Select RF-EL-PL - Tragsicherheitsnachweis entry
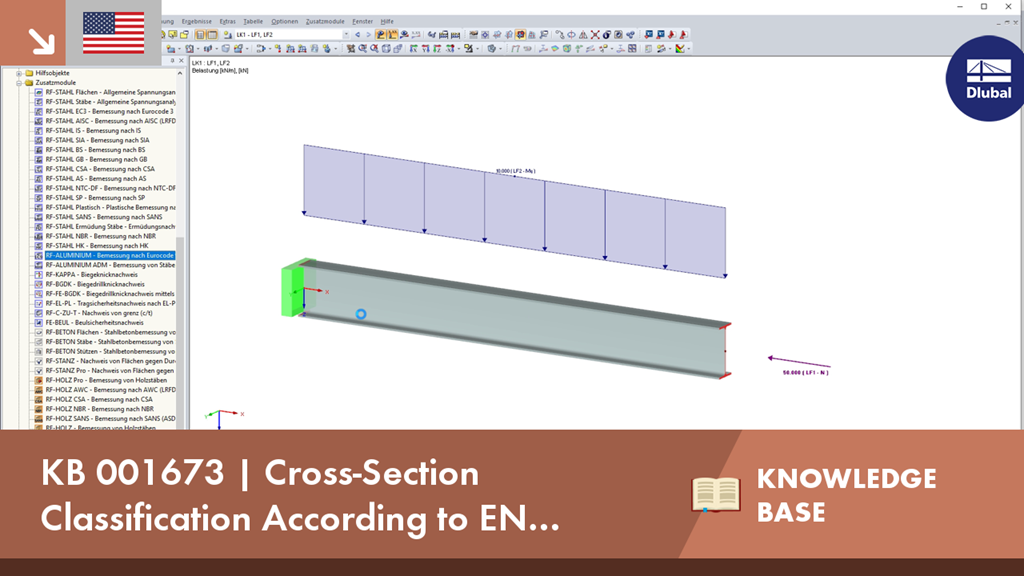 (x=110, y=303)
